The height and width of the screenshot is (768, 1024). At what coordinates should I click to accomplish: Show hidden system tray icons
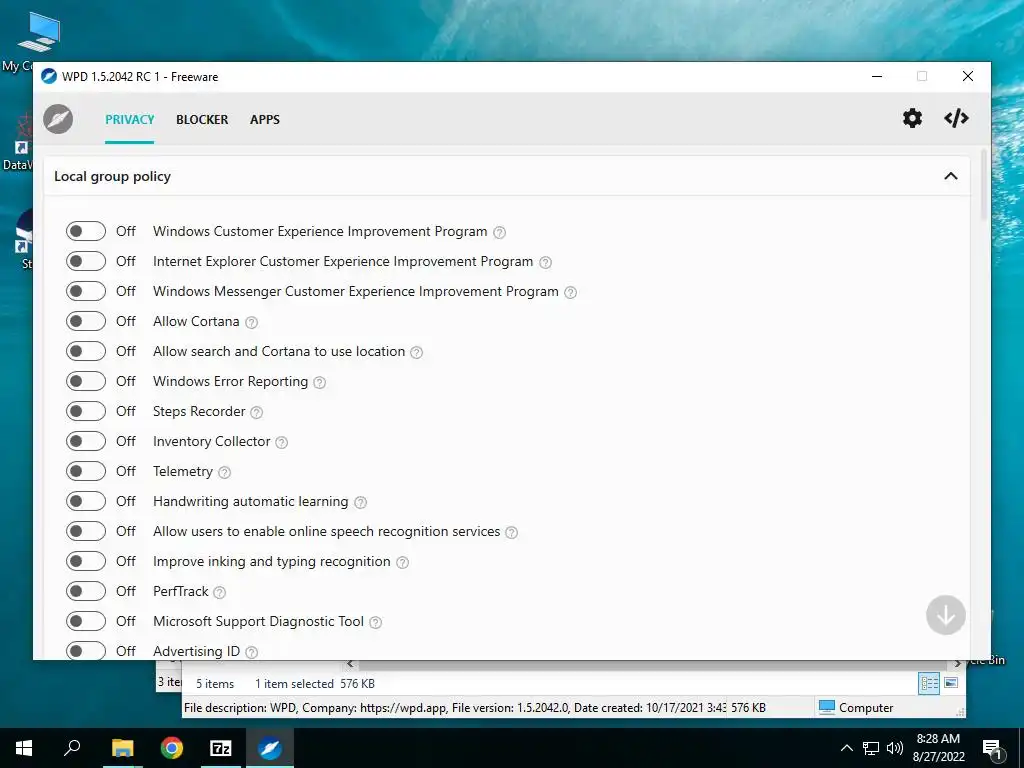tap(846, 748)
